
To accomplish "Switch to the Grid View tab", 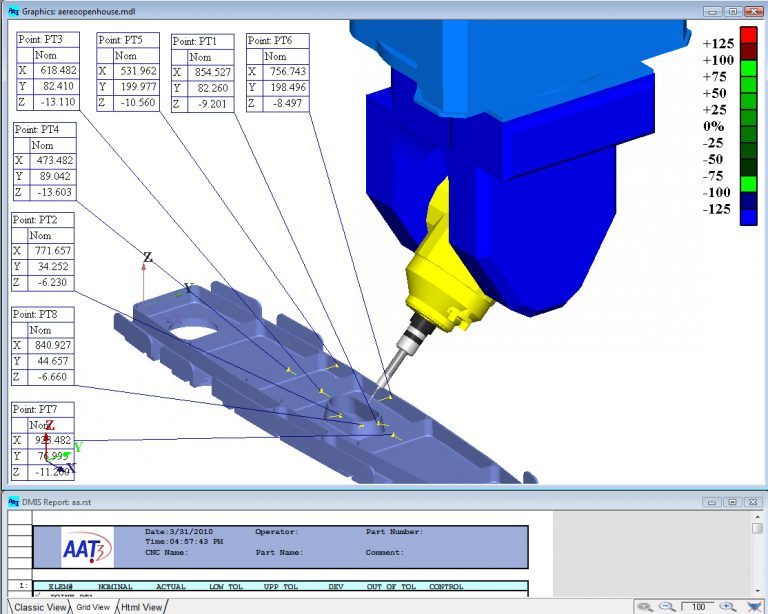I will pyautogui.click(x=93, y=607).
